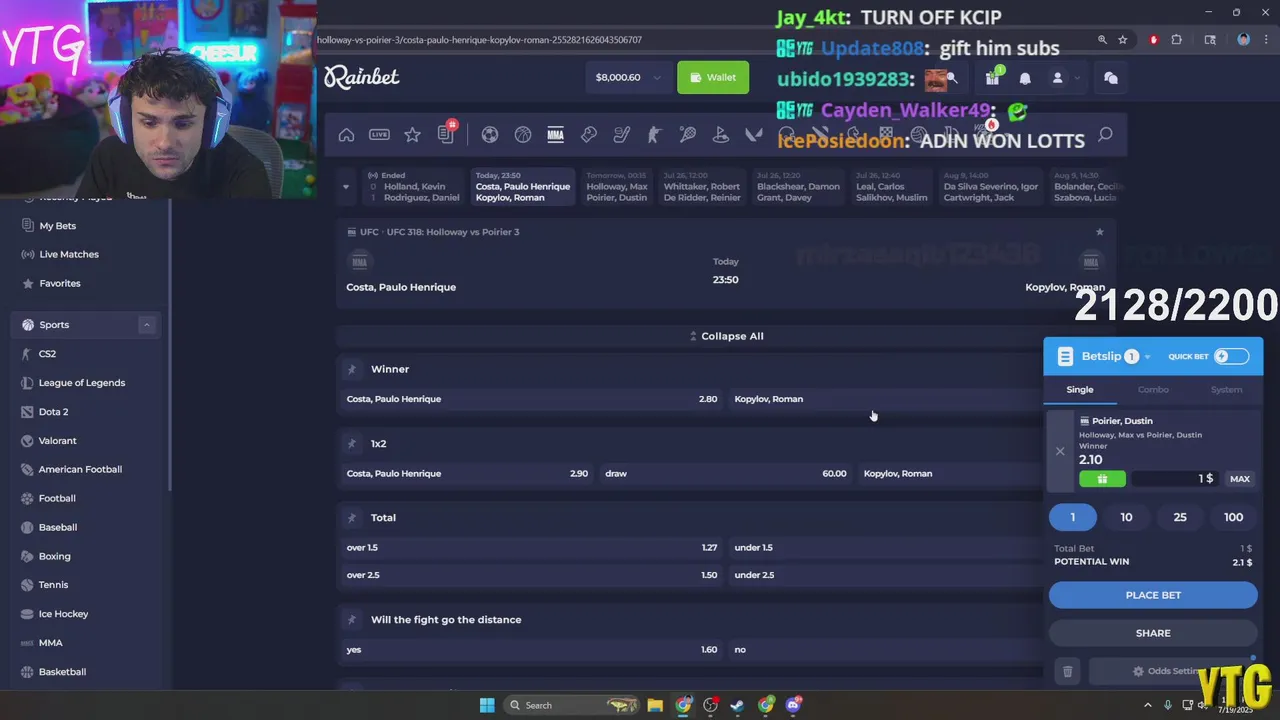
Task: Open My Bets in sidebar
Action: 57,226
